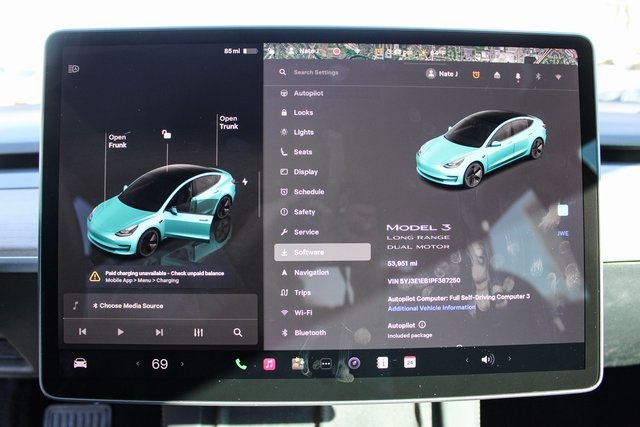
Task: Tap the car controls icon in the bottom bar
Action: click(x=80, y=363)
